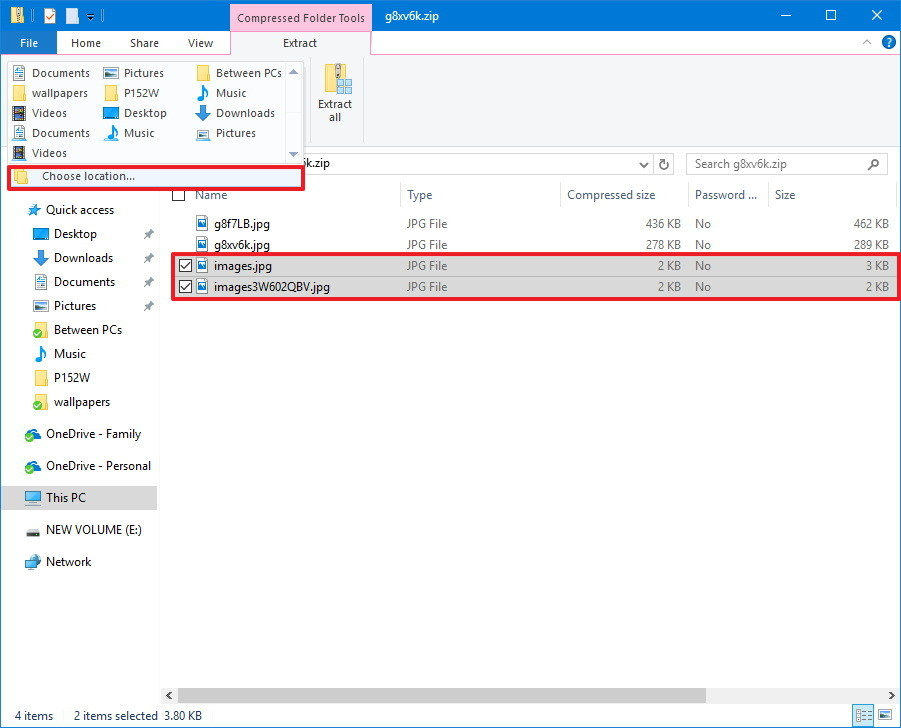
Task: Click horizontal scrollbar left arrow
Action: click(169, 695)
